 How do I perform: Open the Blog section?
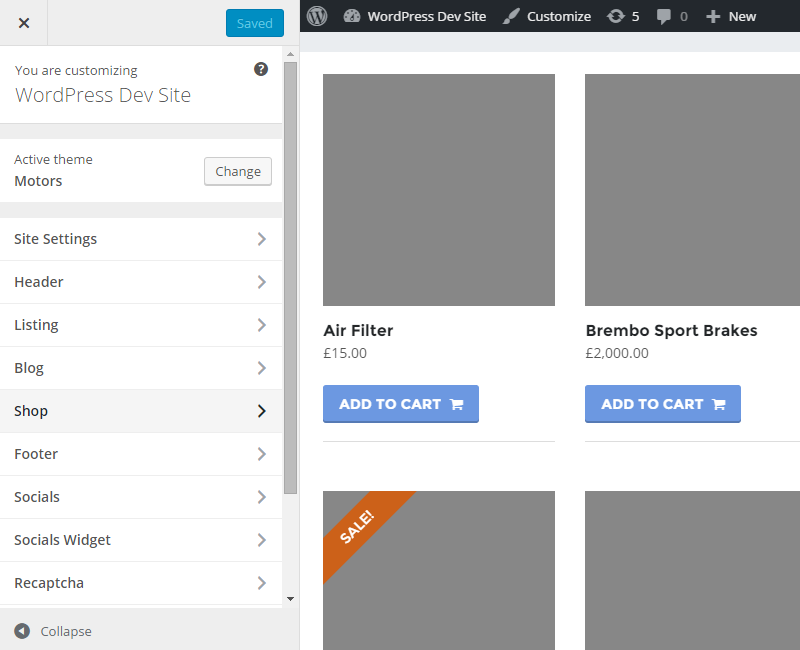[x=141, y=368]
